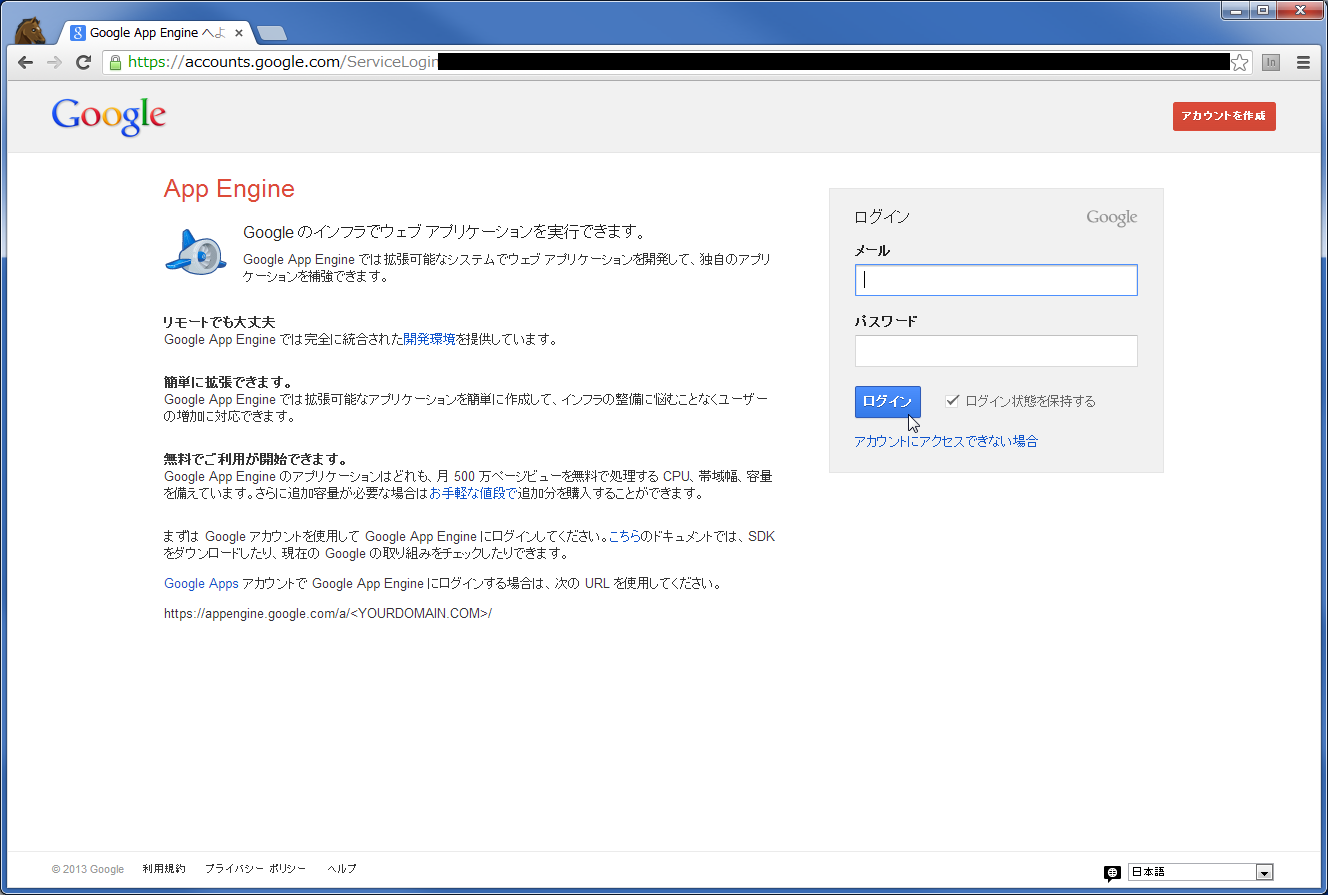Click the 無料でご利用が開始できます。 heading
Screen dimensions: 1328x895
point(255,459)
